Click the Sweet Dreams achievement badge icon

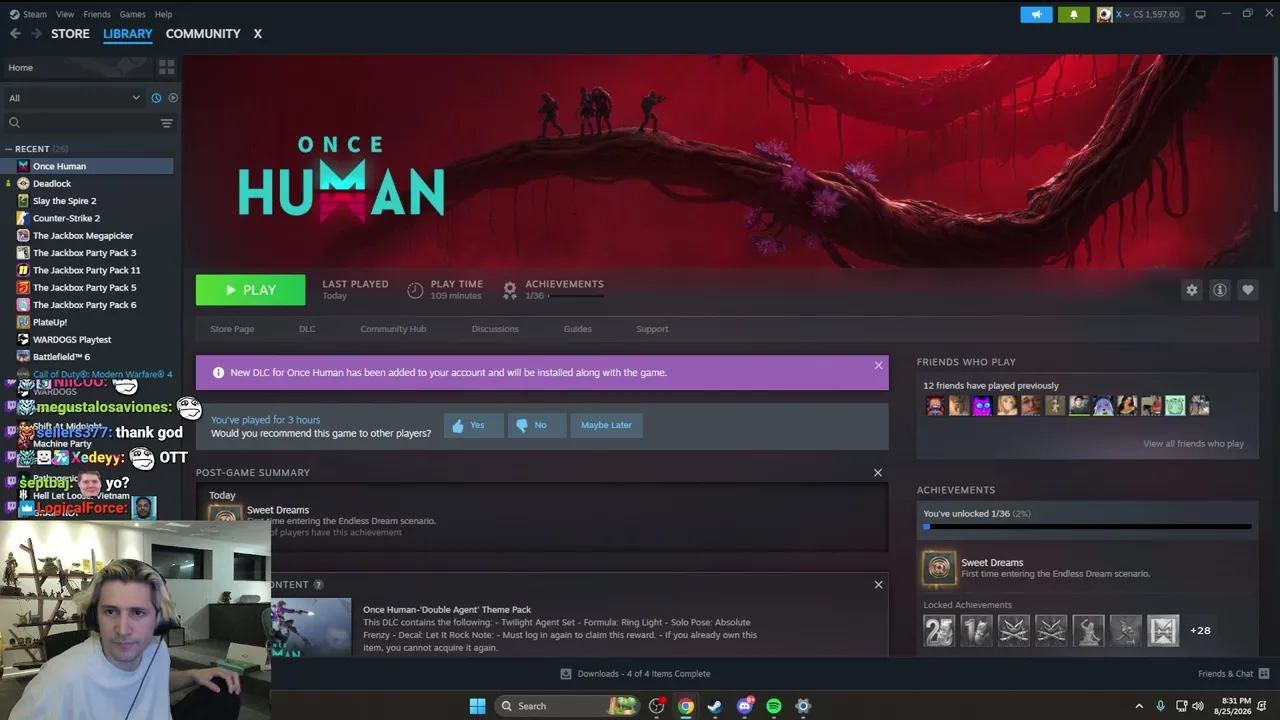(x=939, y=568)
